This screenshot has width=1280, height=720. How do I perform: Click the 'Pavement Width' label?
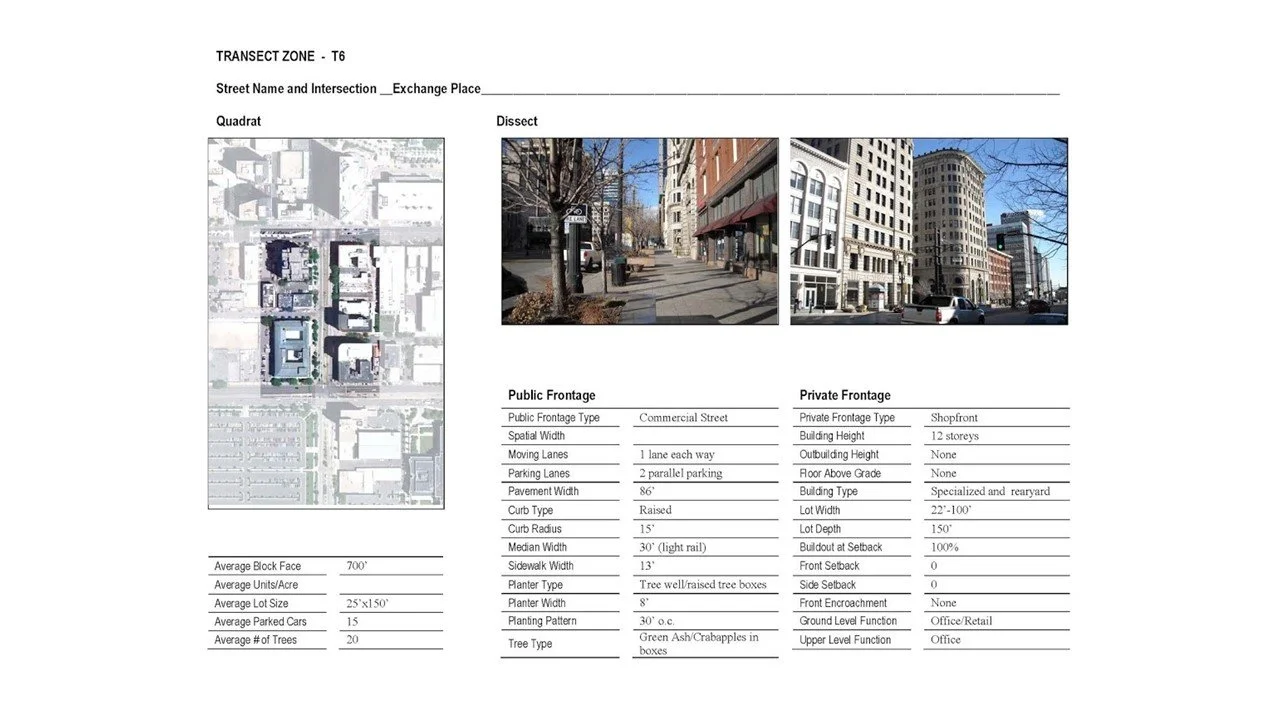[x=543, y=491]
